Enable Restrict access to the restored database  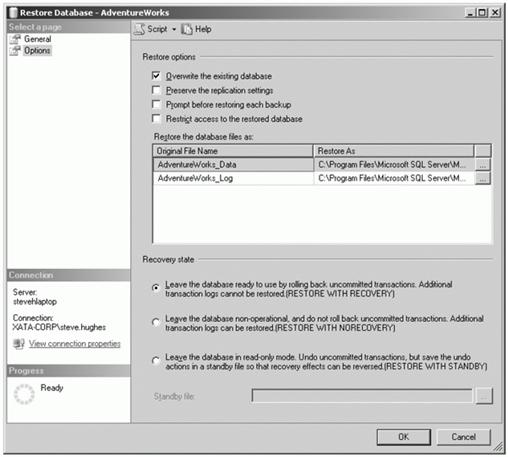coord(156,119)
